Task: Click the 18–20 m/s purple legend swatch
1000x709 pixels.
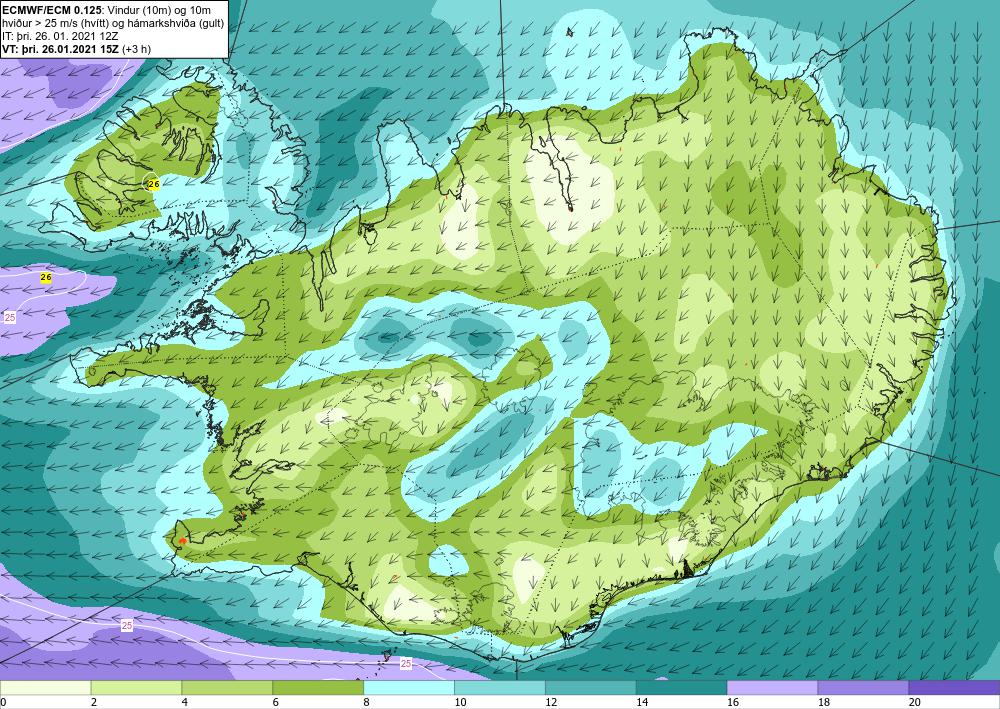Action: [x=864, y=688]
